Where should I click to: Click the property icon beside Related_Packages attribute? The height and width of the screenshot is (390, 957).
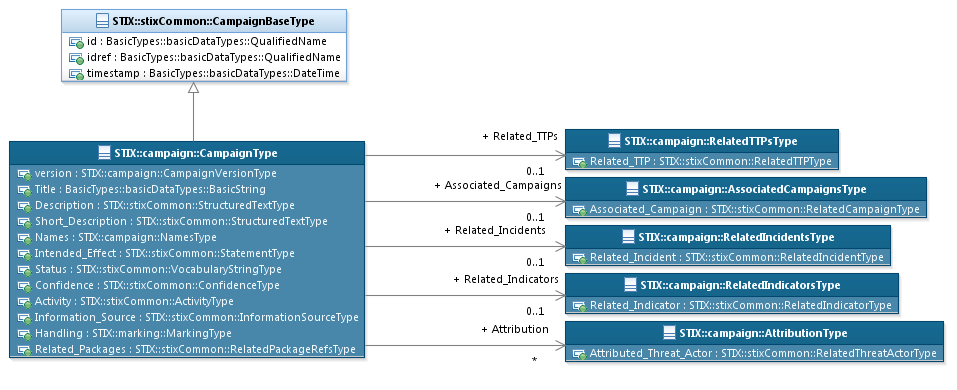(24, 350)
